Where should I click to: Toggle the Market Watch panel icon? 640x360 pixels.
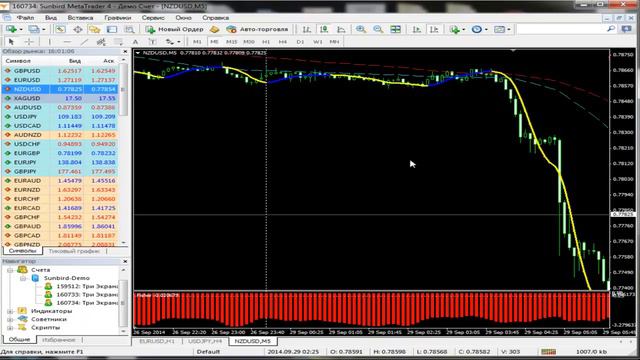60,29
